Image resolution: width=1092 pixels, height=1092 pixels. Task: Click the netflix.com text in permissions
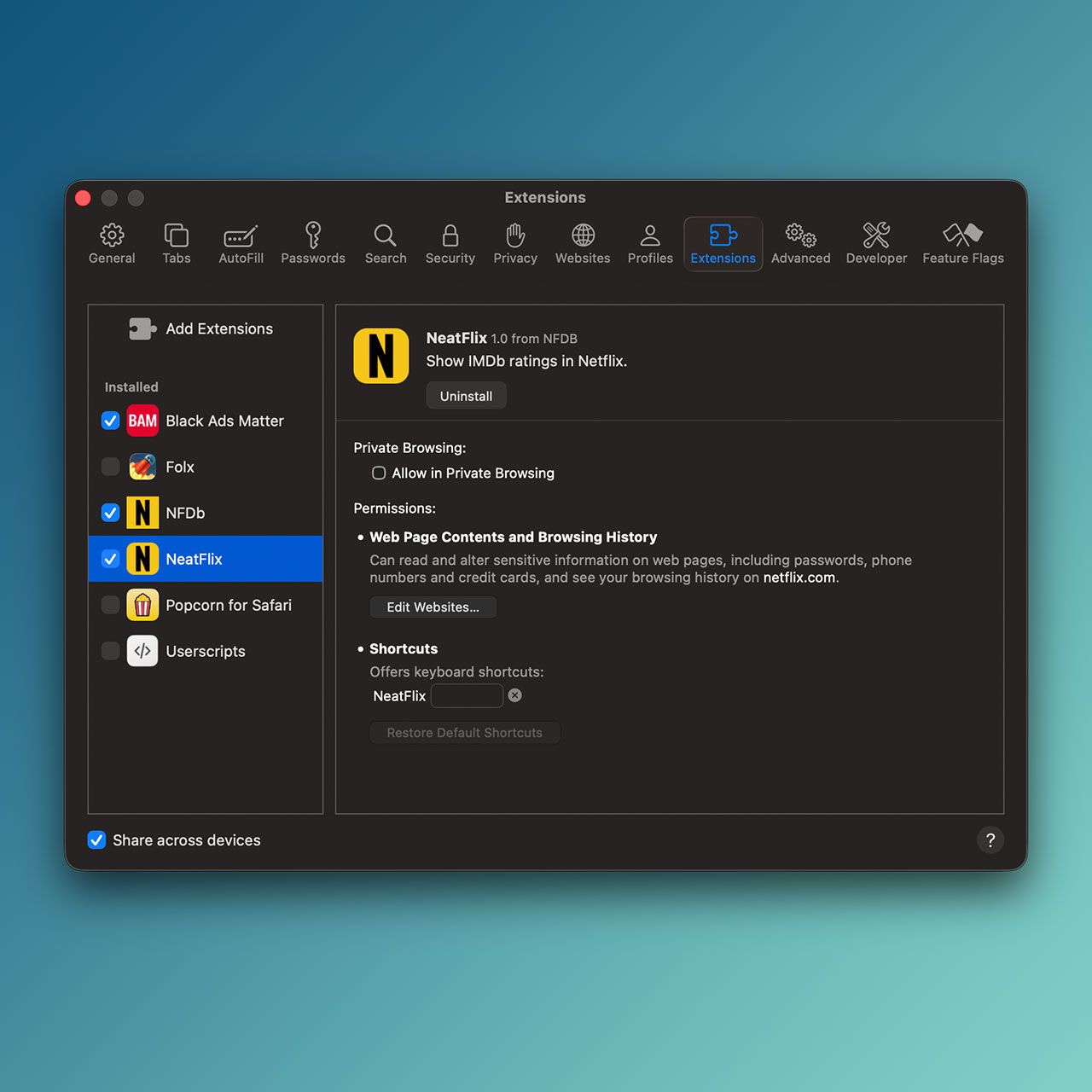click(799, 578)
